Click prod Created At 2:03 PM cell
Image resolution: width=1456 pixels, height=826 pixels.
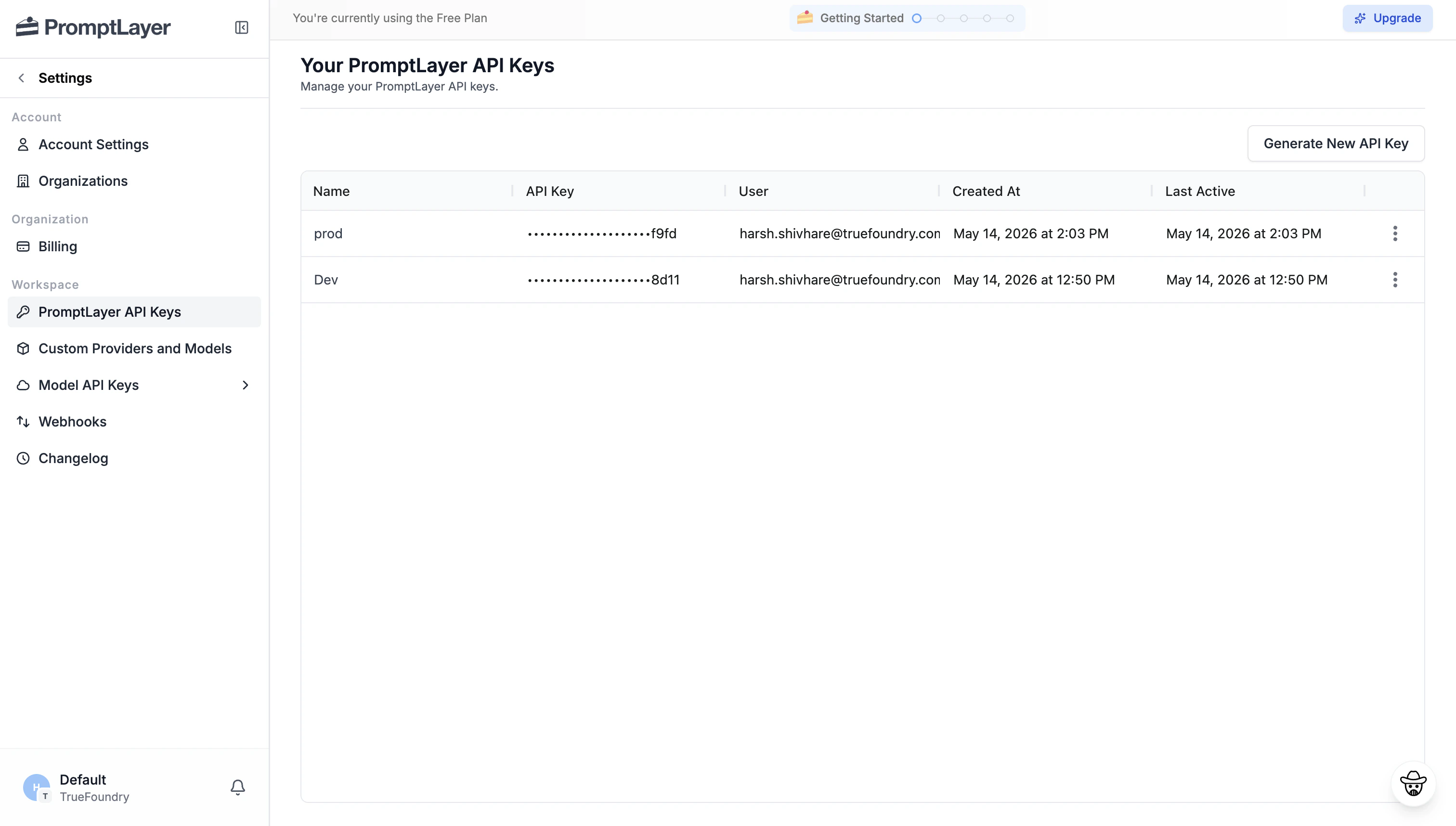click(1031, 234)
